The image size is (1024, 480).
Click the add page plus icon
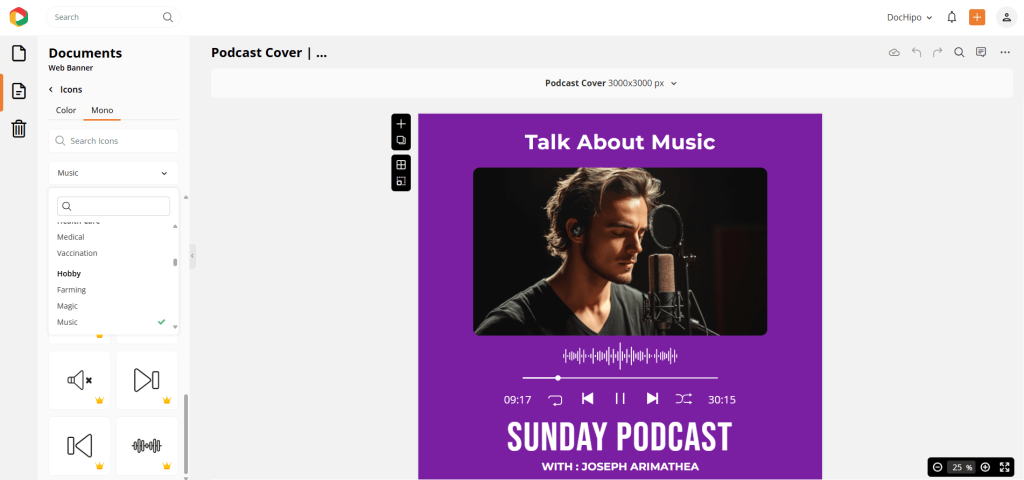pyautogui.click(x=401, y=124)
